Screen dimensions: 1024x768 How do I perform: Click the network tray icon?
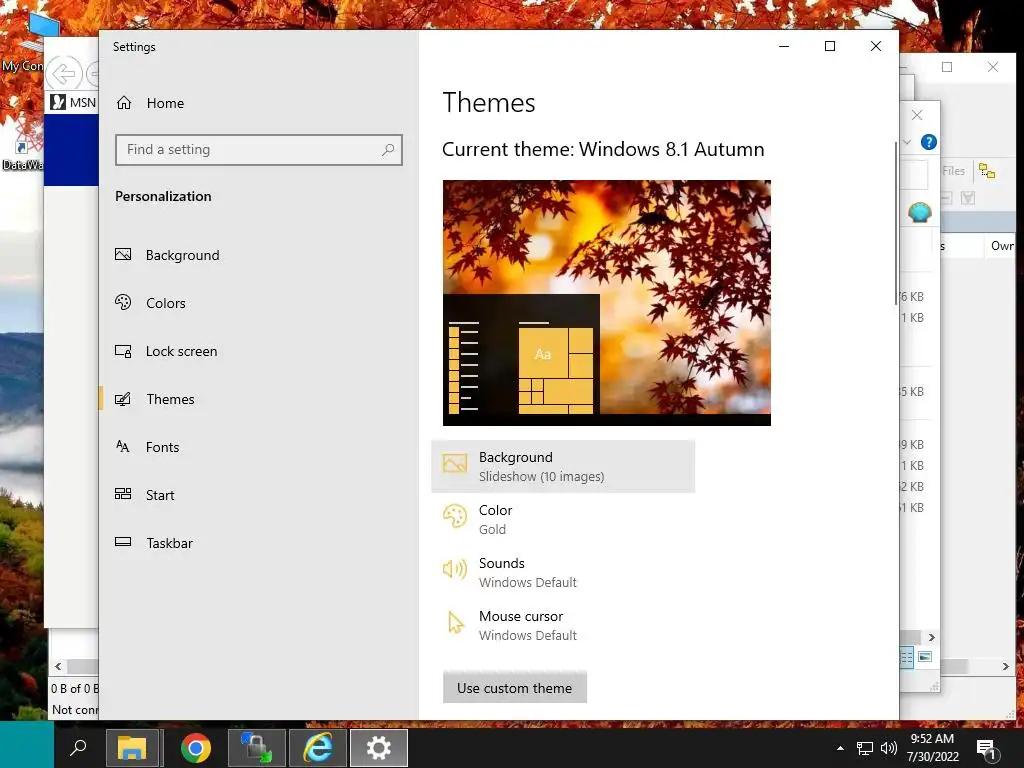click(x=865, y=748)
